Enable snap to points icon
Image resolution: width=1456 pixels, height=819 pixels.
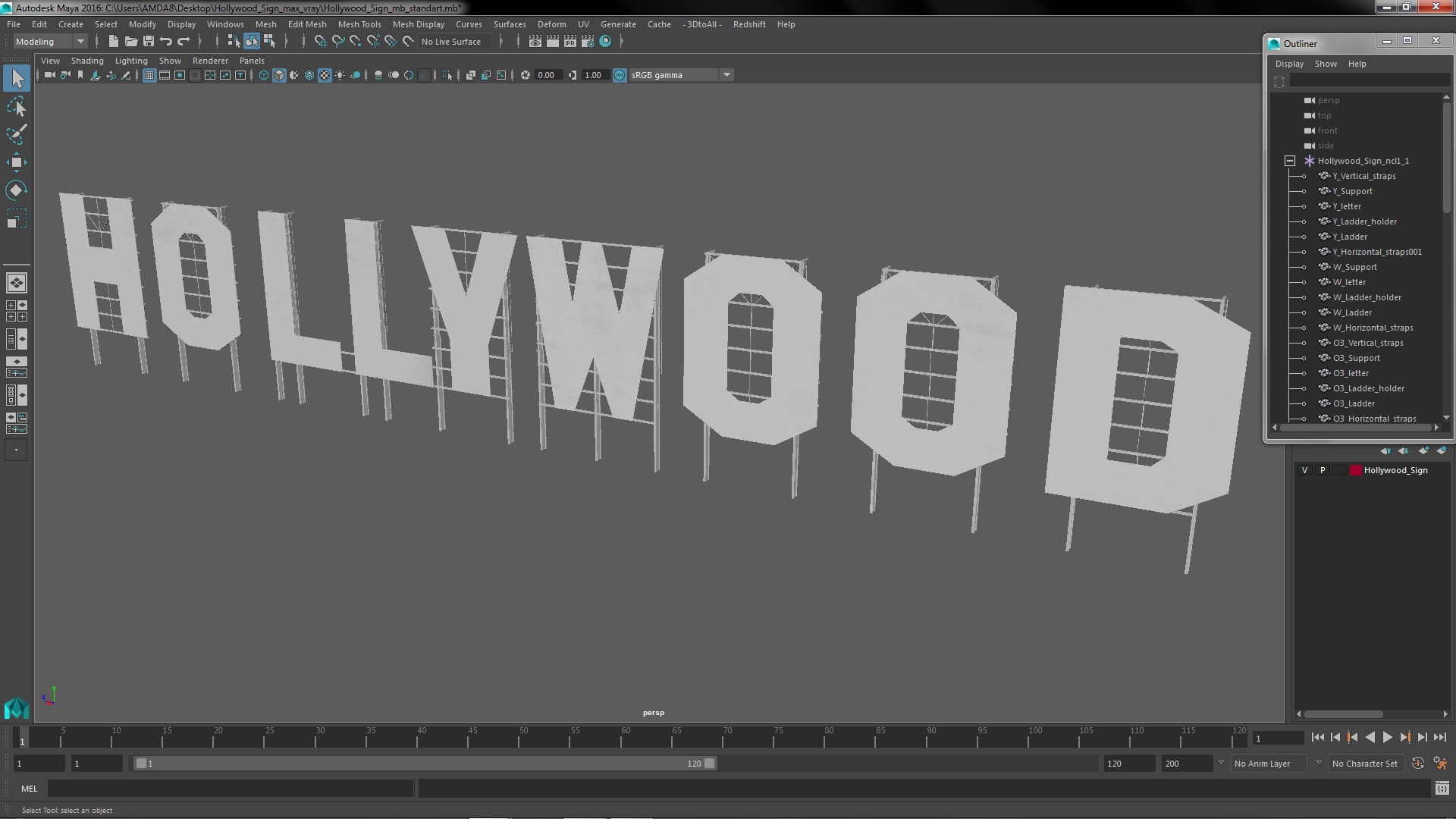[x=356, y=42]
